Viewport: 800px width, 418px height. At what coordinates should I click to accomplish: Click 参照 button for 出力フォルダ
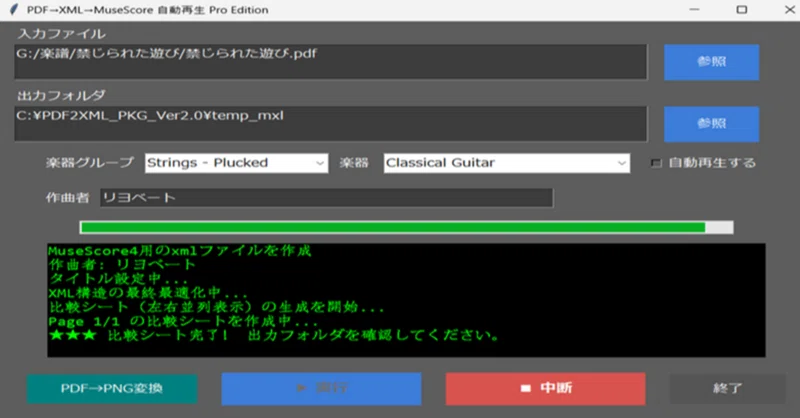[711, 124]
